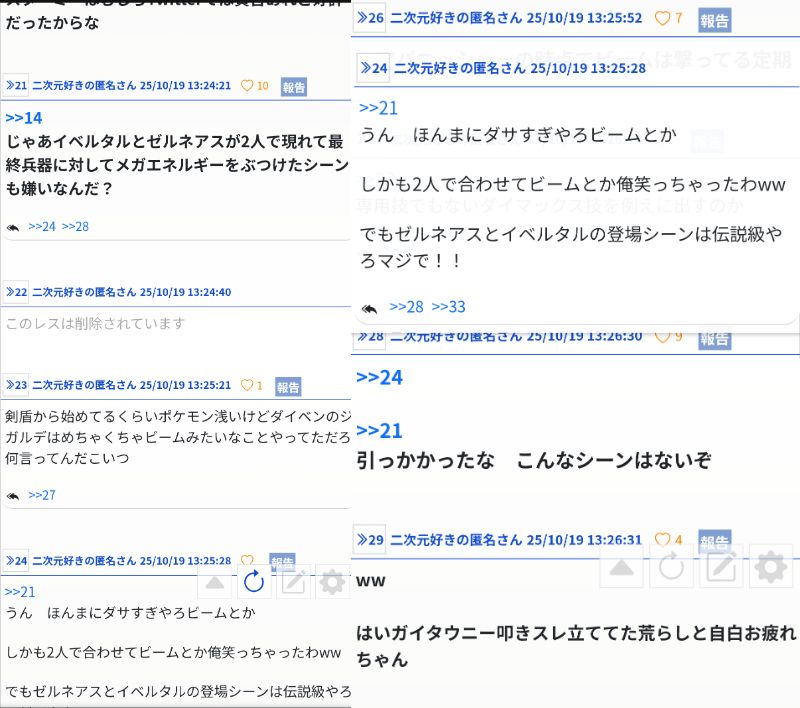Open anchor link >>14 in post 21
The height and width of the screenshot is (708, 800).
coord(23,118)
